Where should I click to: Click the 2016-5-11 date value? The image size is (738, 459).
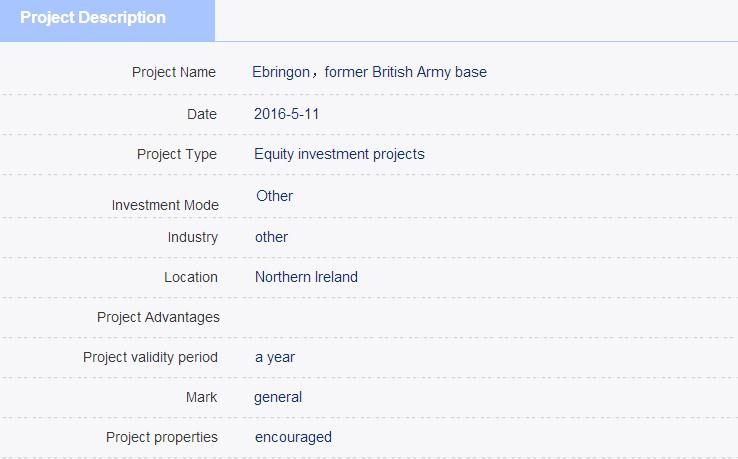click(x=287, y=114)
